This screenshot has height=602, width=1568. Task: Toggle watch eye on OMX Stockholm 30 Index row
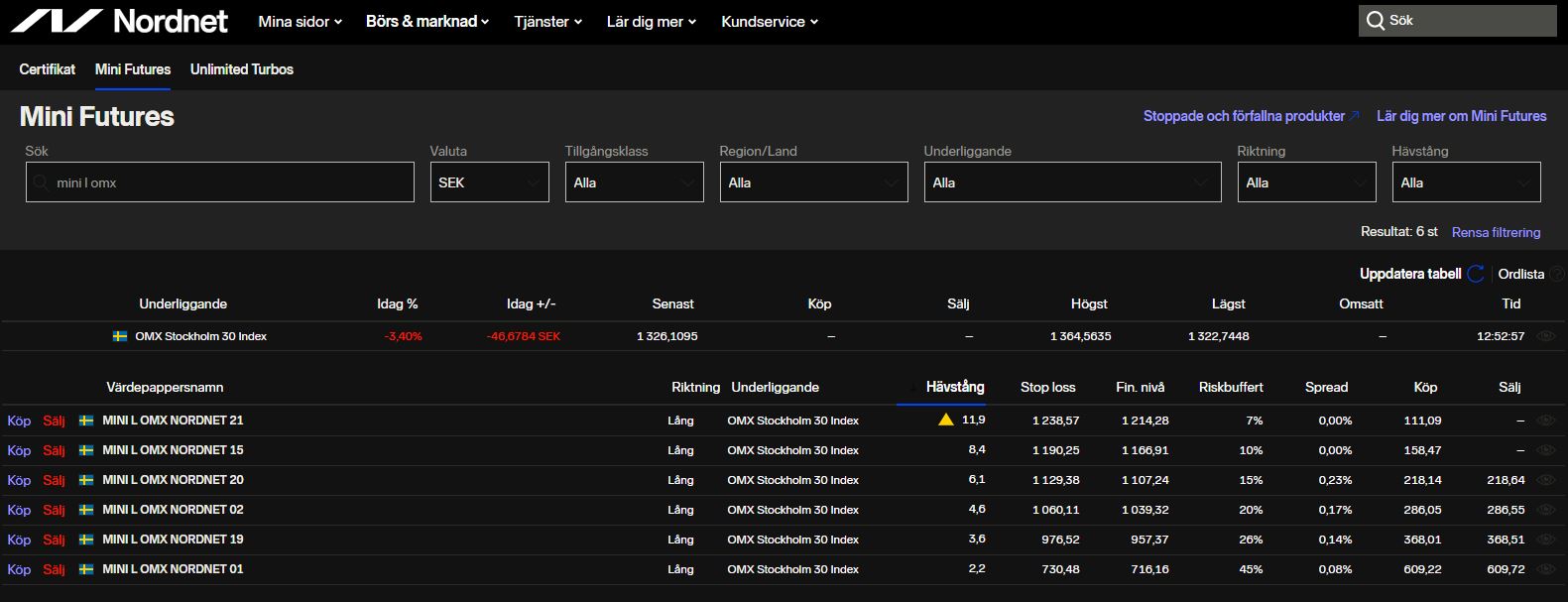1544,336
